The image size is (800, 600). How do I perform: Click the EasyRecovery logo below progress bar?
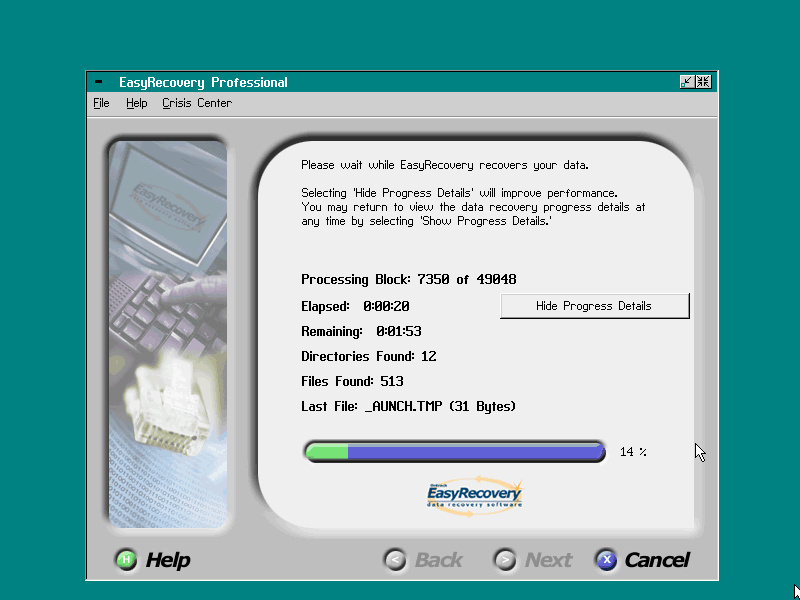click(x=474, y=496)
